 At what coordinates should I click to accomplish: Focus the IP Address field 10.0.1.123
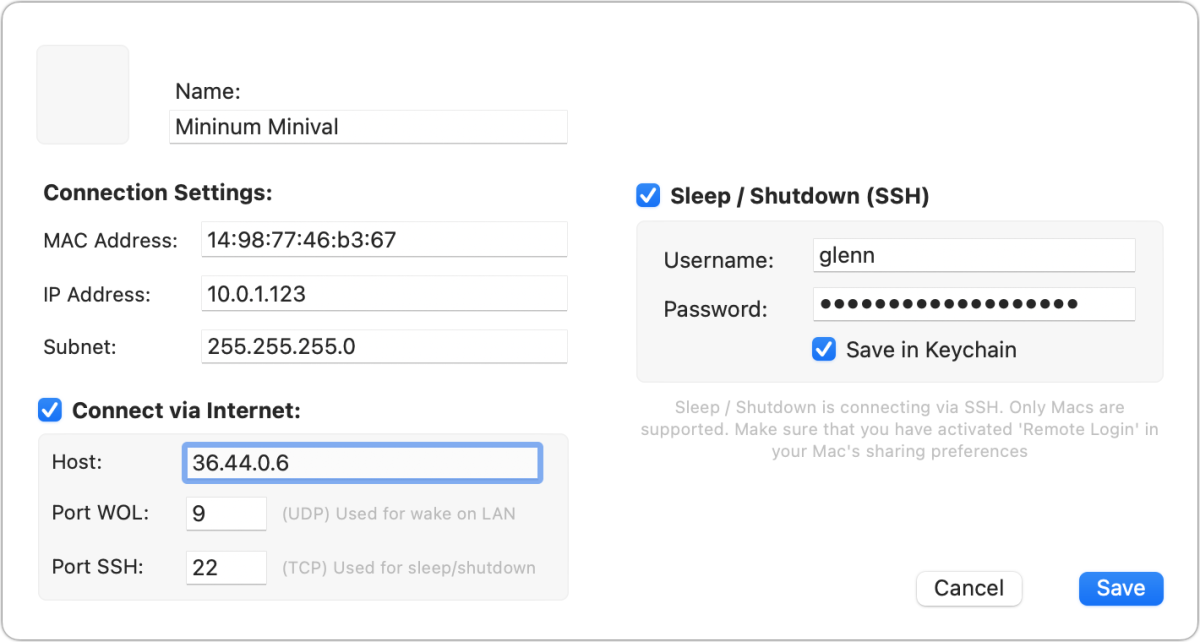click(x=384, y=294)
